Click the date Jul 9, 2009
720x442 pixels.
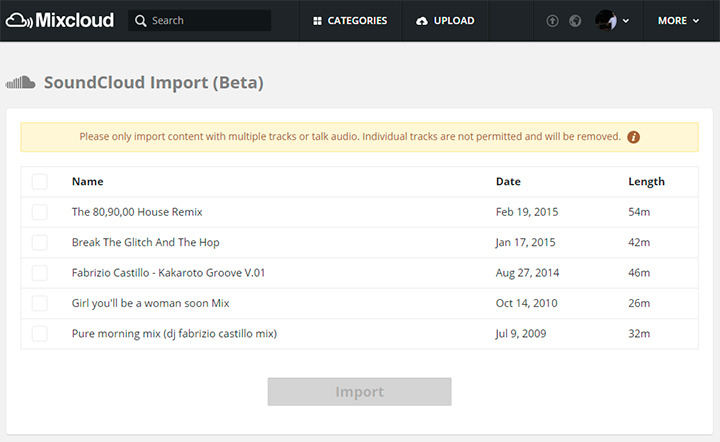click(521, 334)
